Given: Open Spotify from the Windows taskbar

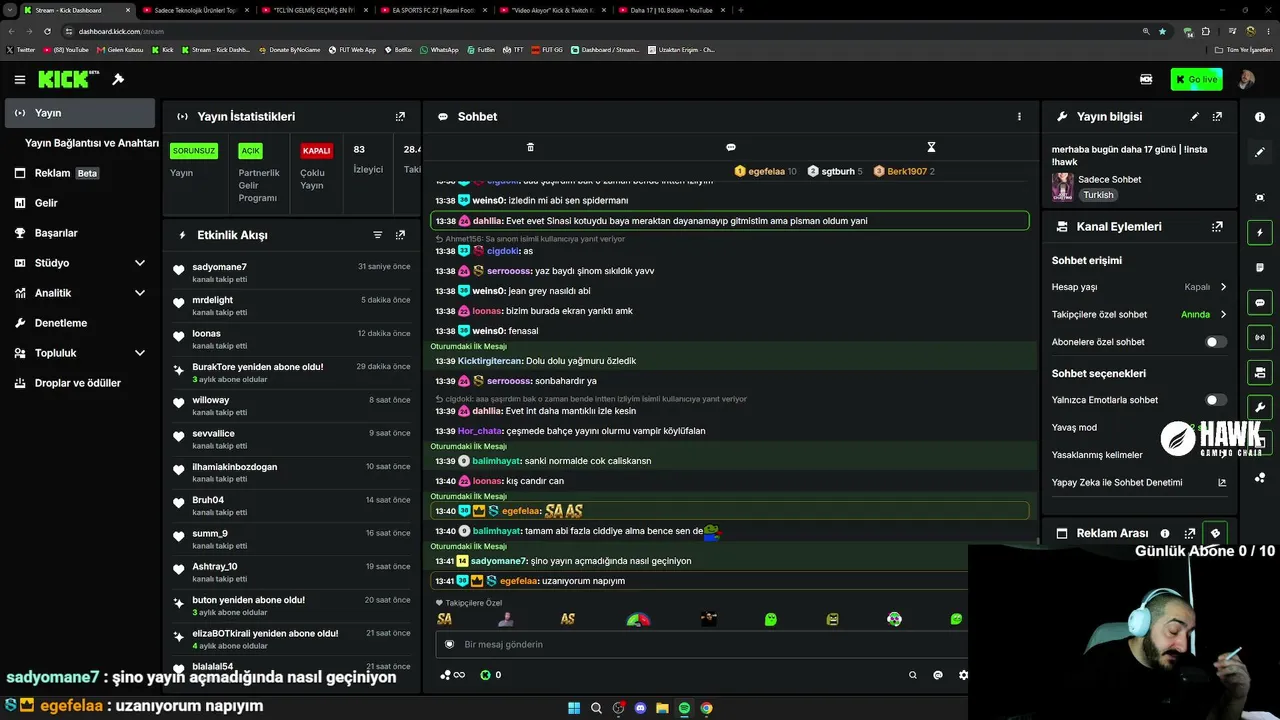Looking at the screenshot, I should (684, 709).
